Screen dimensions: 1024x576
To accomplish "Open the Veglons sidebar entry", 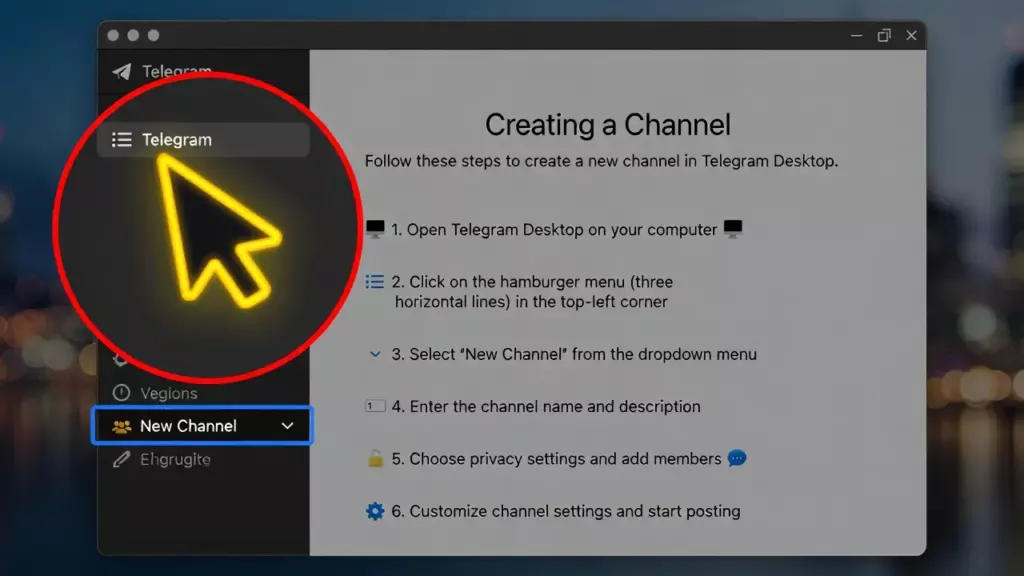I will (x=168, y=393).
